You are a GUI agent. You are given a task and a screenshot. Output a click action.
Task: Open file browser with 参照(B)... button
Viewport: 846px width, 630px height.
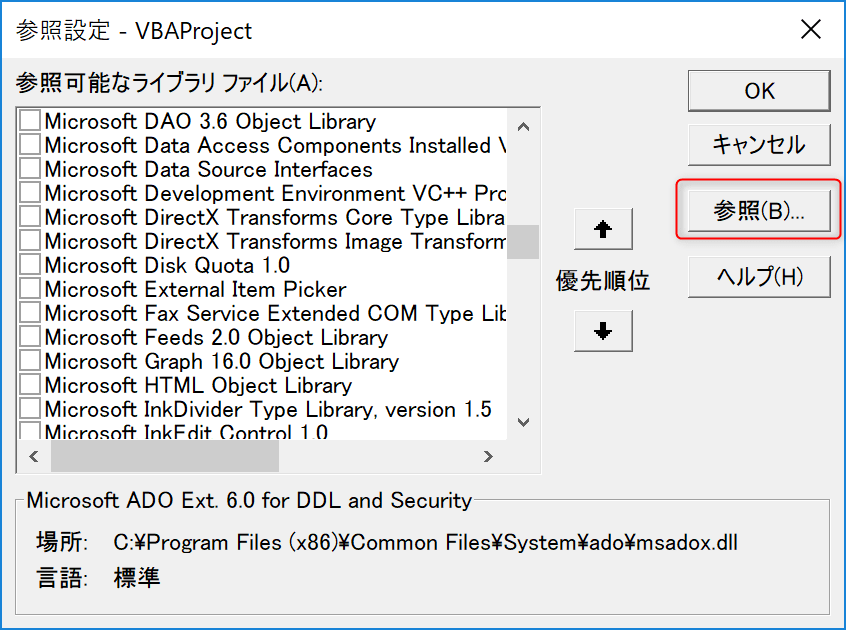coord(758,212)
